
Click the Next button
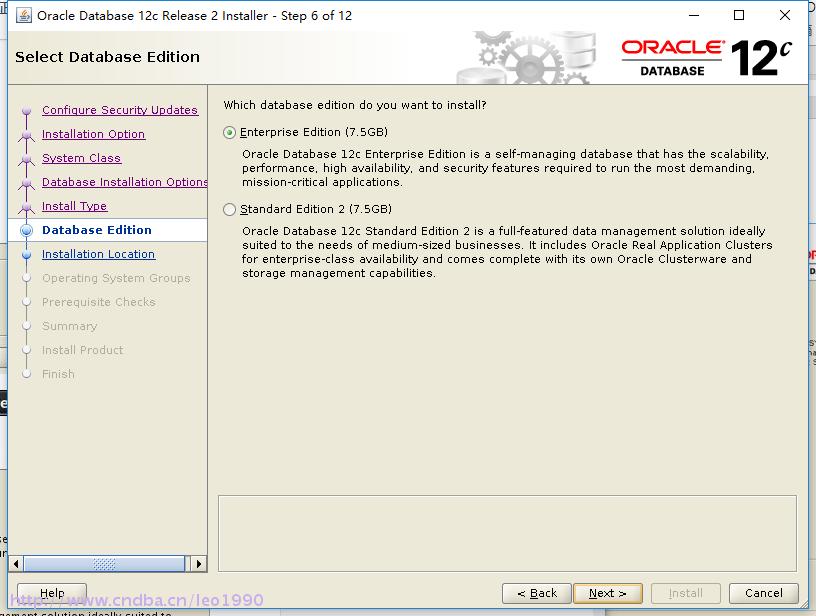click(607, 593)
